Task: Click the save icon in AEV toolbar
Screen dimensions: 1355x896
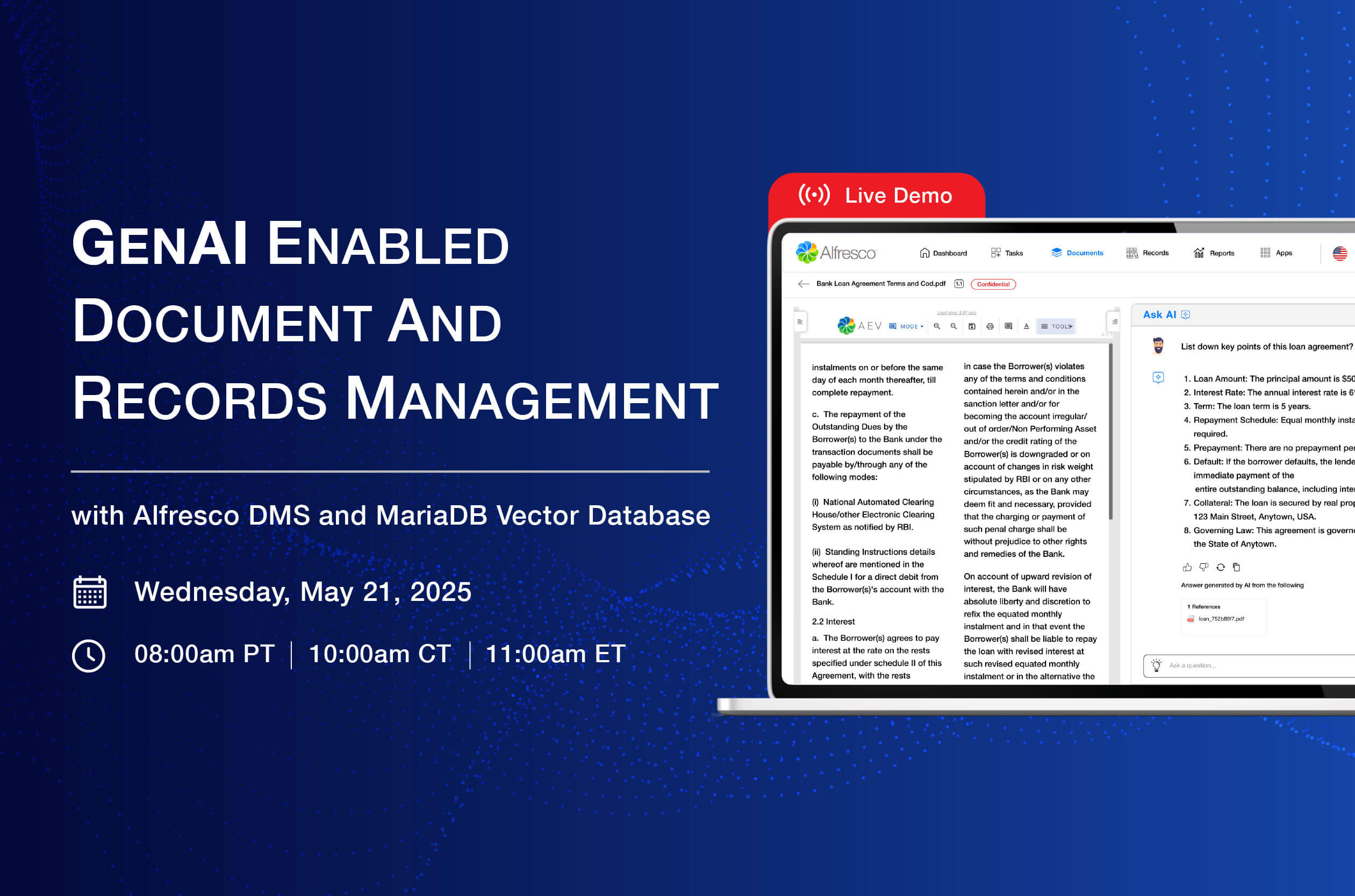Action: (x=972, y=326)
